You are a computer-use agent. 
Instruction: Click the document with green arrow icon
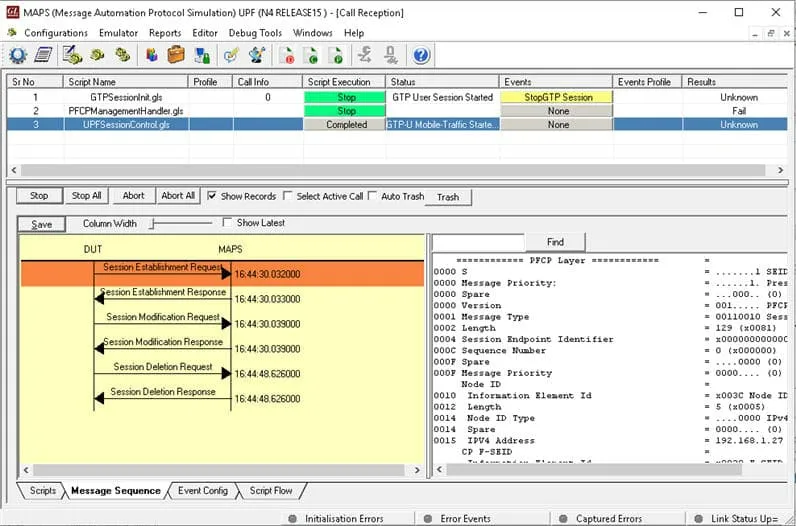(311, 55)
